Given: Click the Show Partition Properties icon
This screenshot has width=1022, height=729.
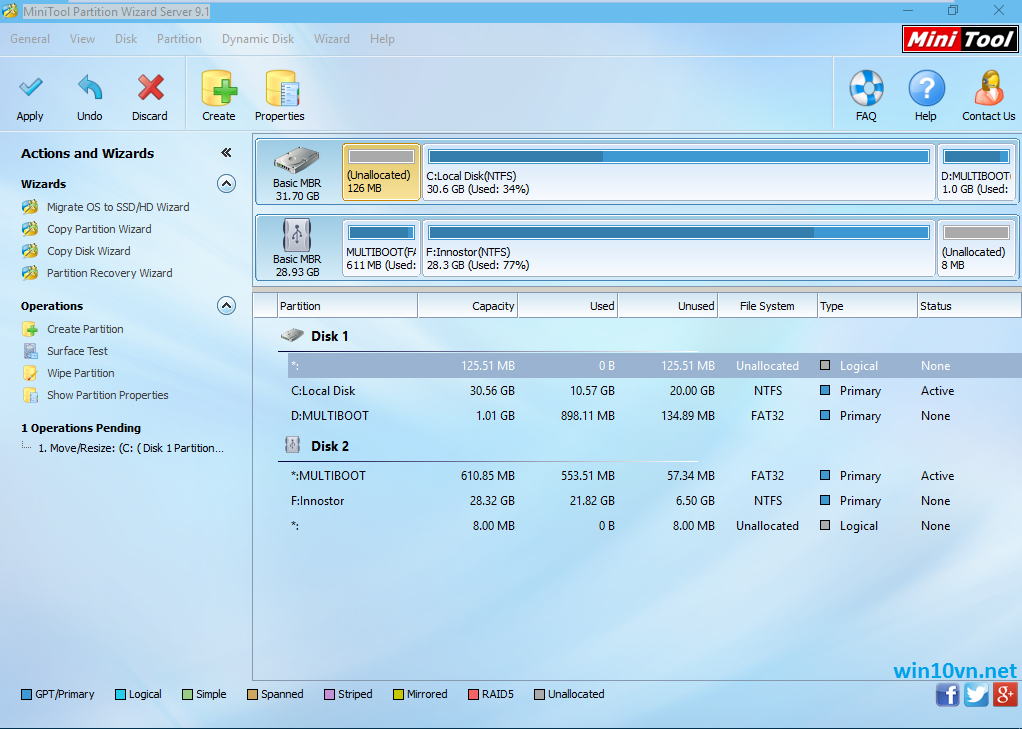Looking at the screenshot, I should [30, 395].
